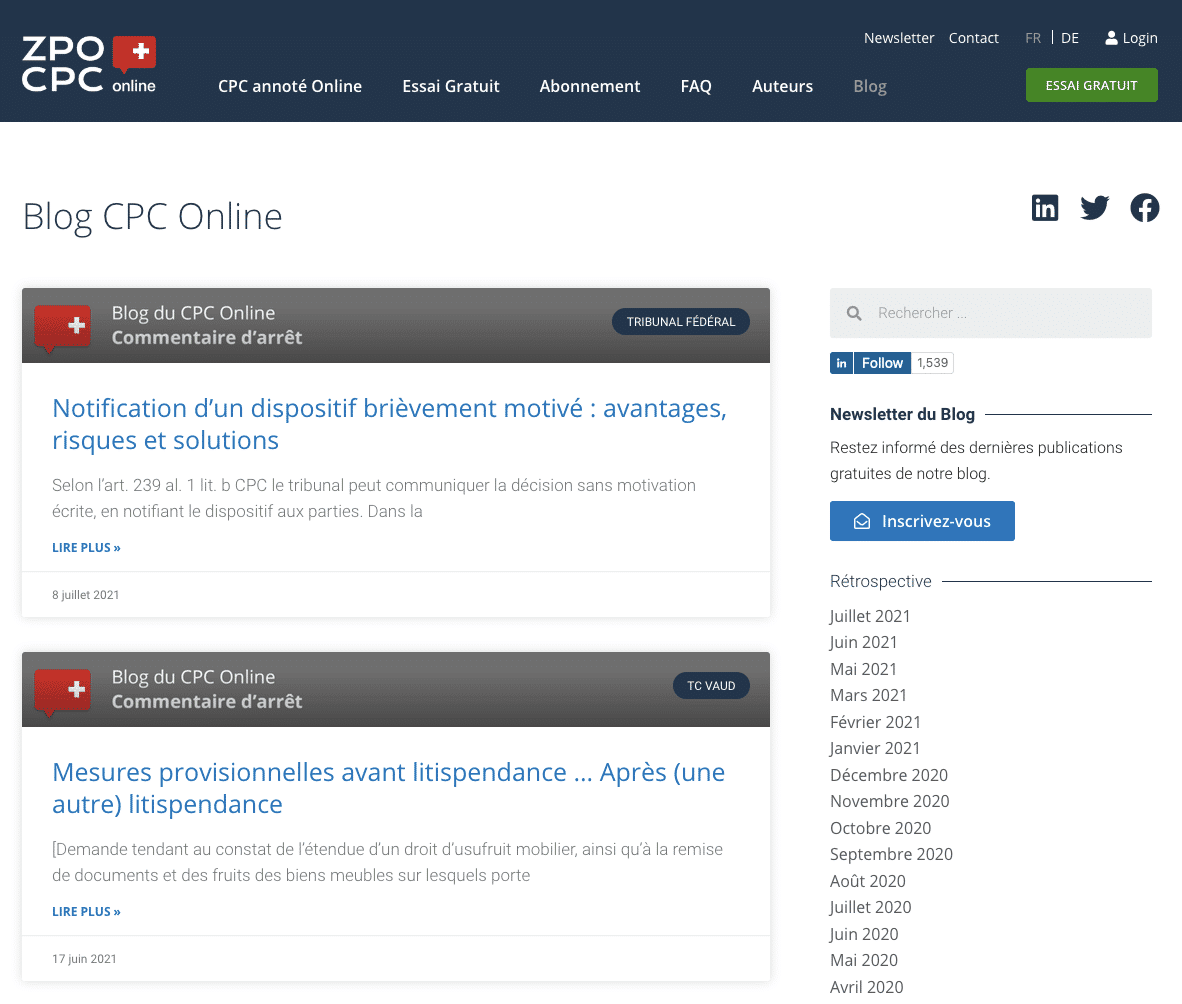Screen dimensions: 1182x1004
Task: Switch language to FR
Action: [x=1033, y=38]
